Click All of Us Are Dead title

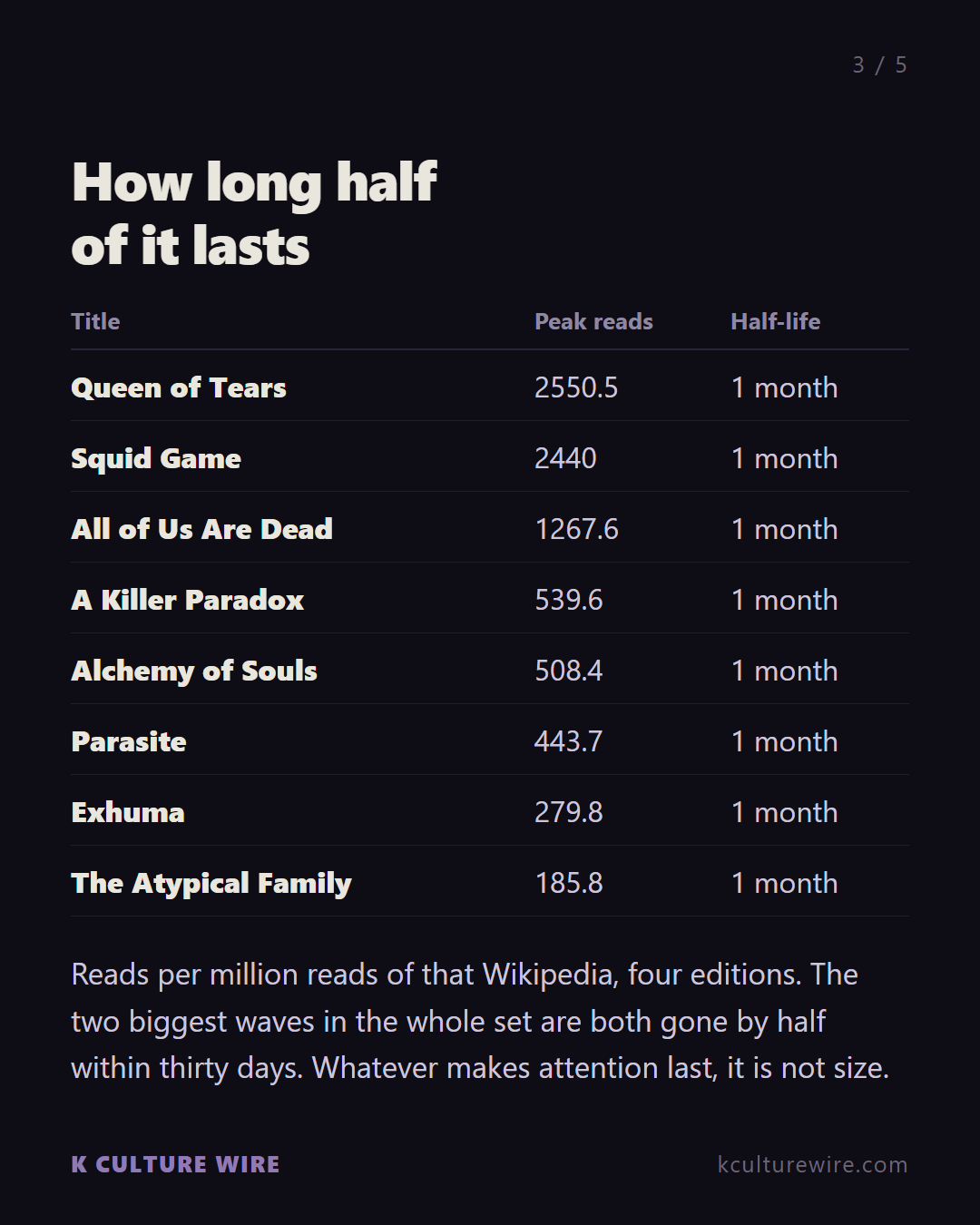(x=201, y=529)
